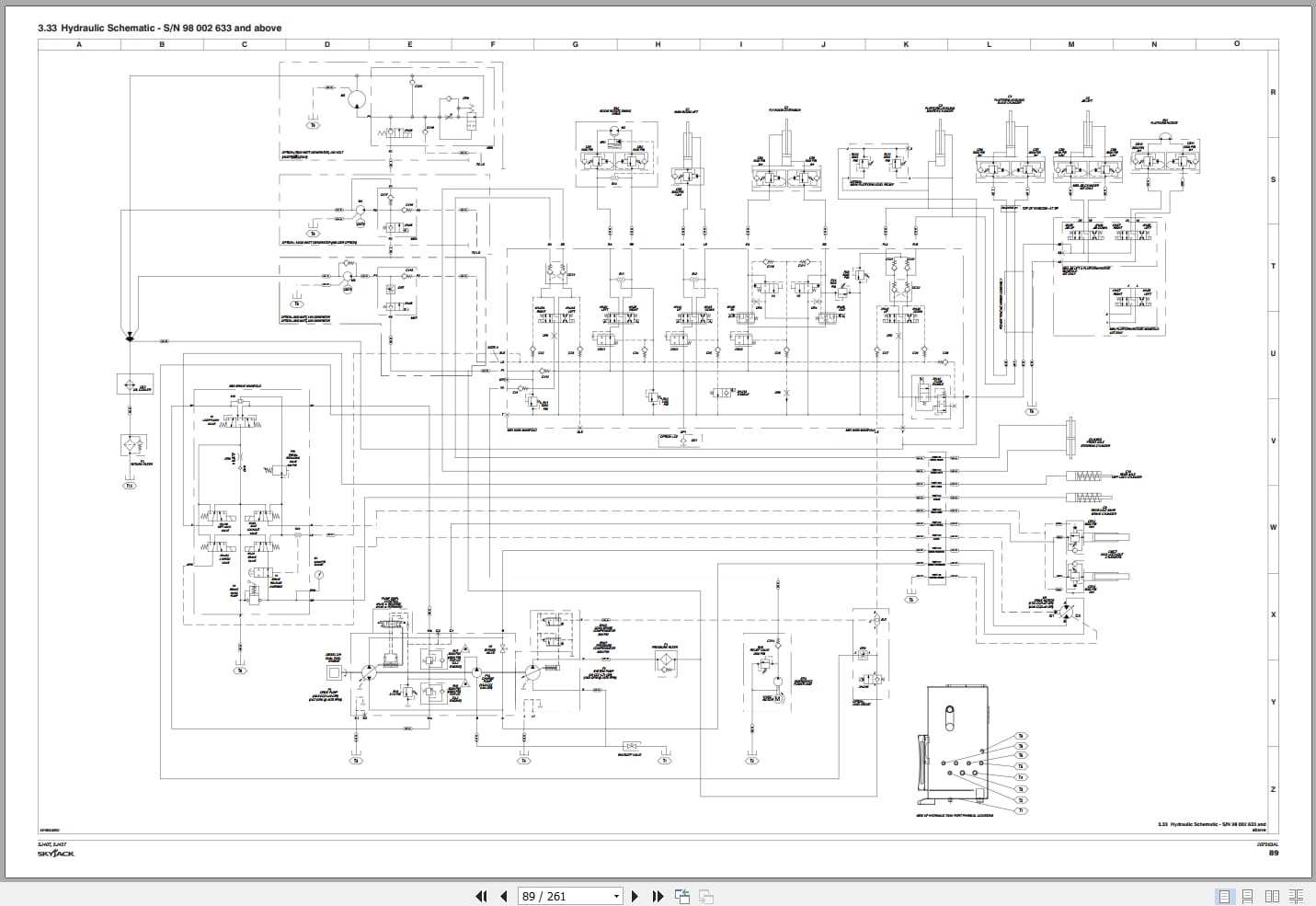Click the Skyjack logo in footer

(56, 854)
